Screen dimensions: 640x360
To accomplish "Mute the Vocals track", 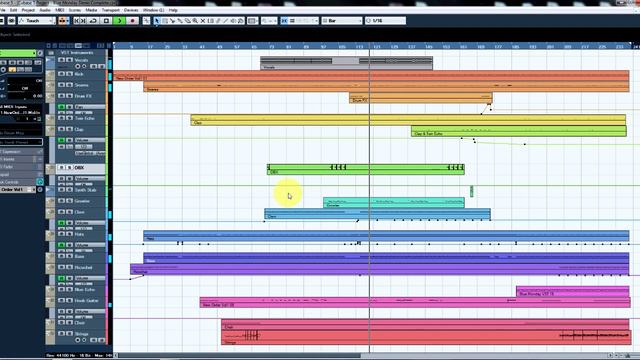I will tap(62, 60).
